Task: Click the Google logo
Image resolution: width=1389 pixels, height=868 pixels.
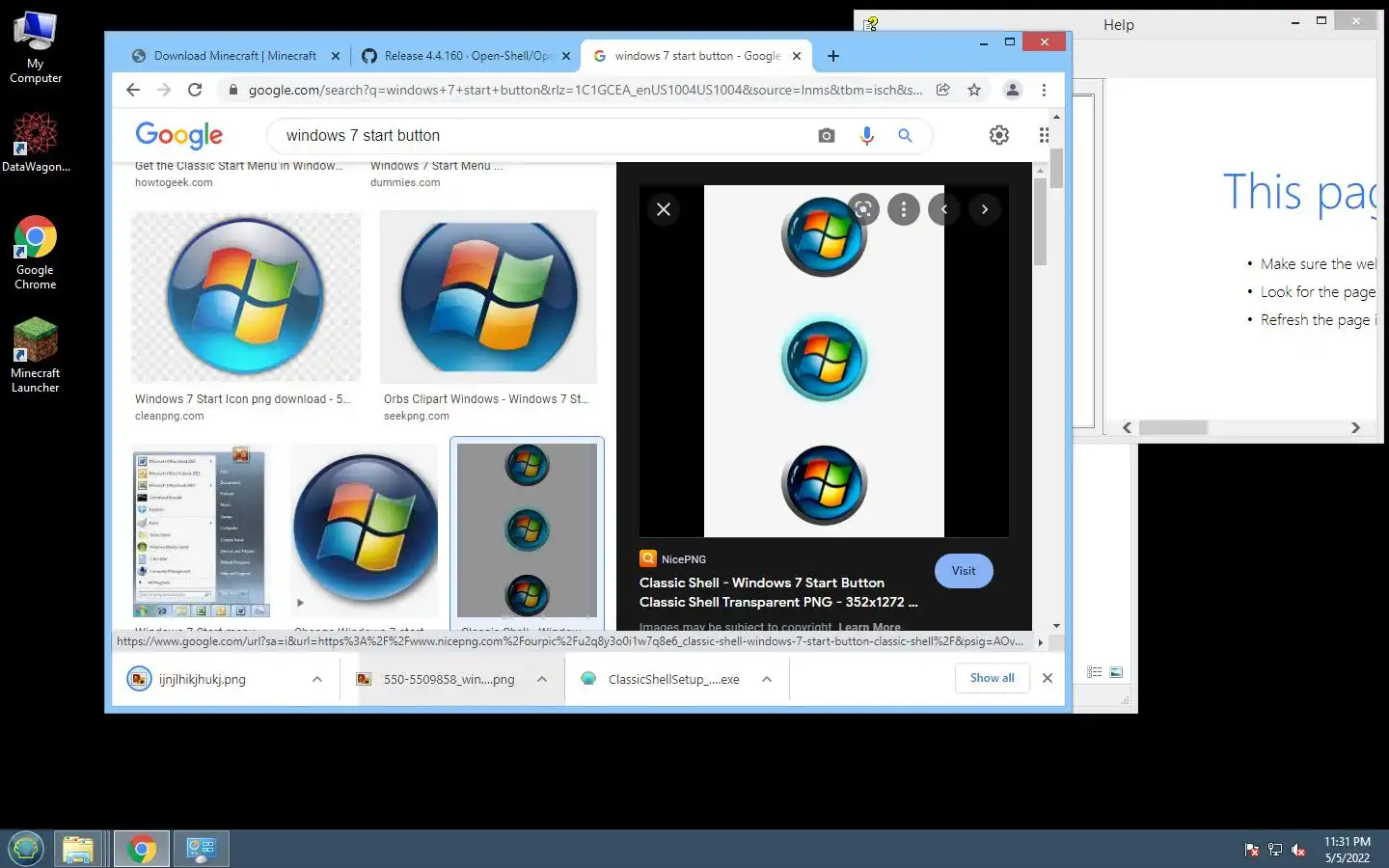Action: click(178, 135)
